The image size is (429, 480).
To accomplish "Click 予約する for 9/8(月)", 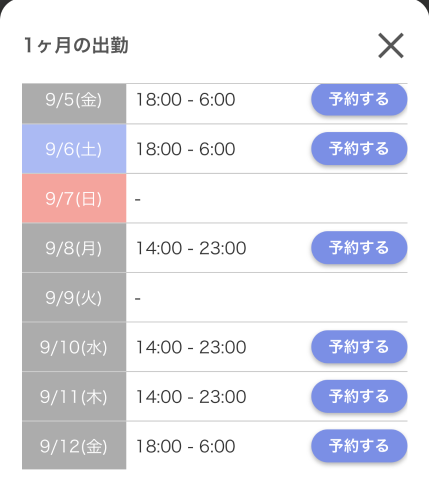I will [x=359, y=248].
